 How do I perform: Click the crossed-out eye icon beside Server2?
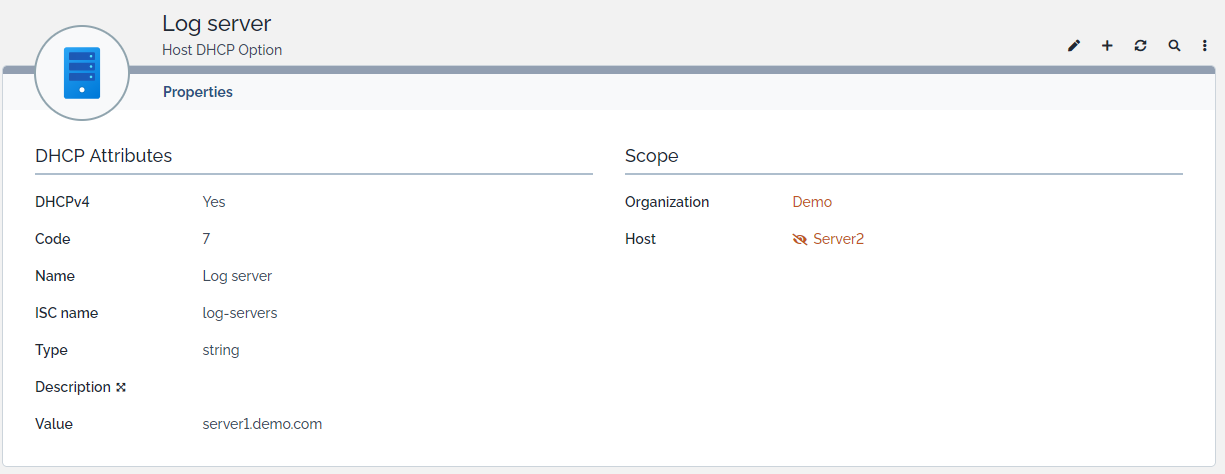pyautogui.click(x=799, y=240)
